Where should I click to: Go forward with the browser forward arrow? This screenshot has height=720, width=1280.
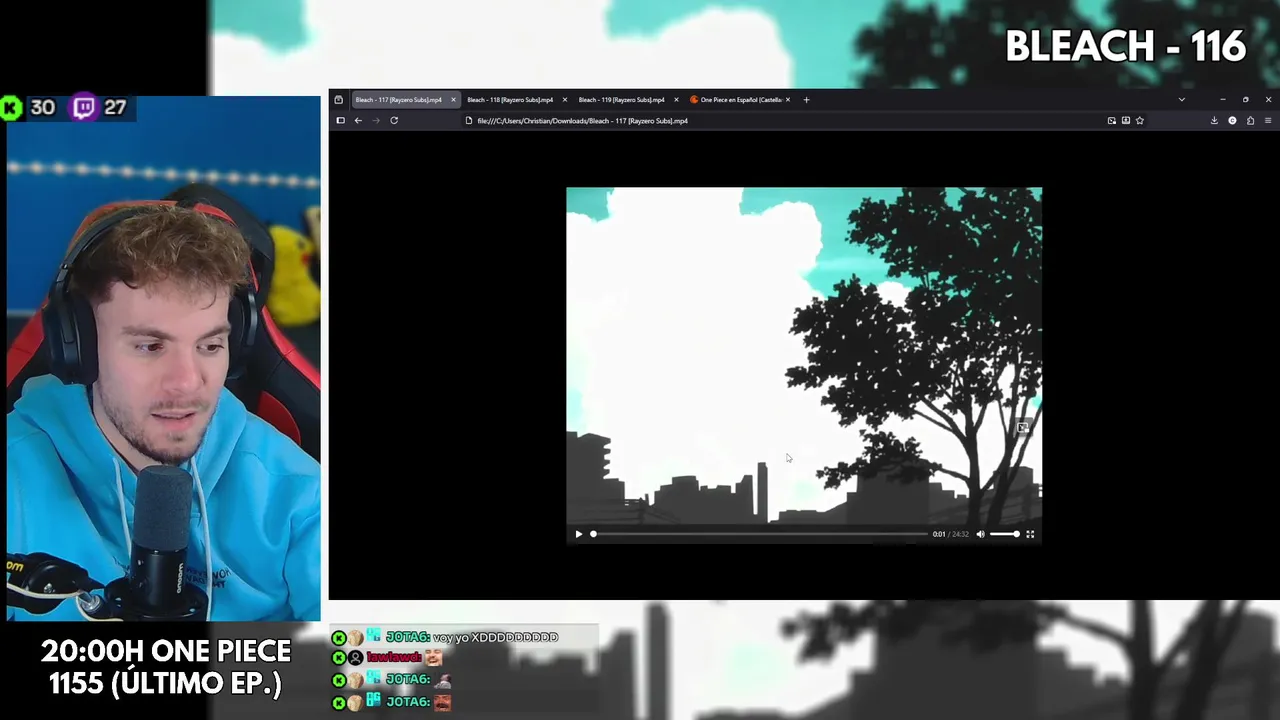click(x=376, y=121)
